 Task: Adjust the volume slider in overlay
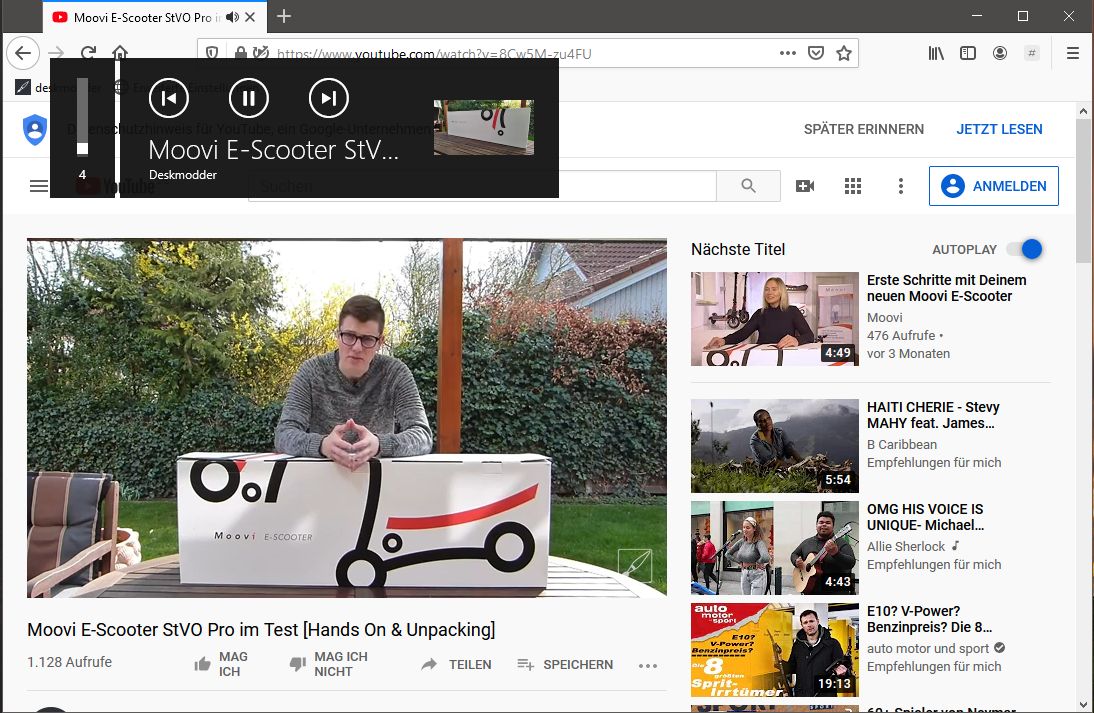82,118
